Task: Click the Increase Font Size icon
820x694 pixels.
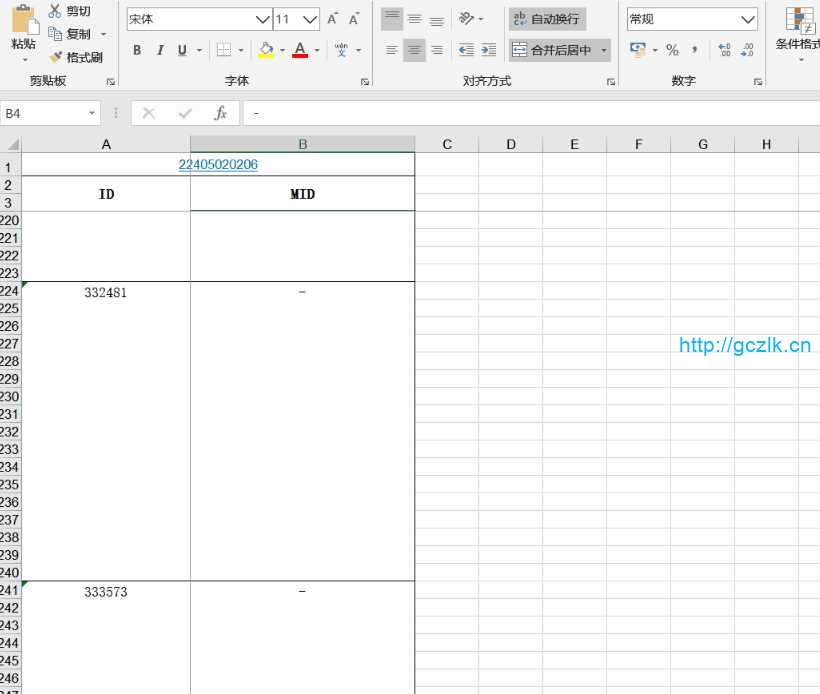Action: point(333,19)
